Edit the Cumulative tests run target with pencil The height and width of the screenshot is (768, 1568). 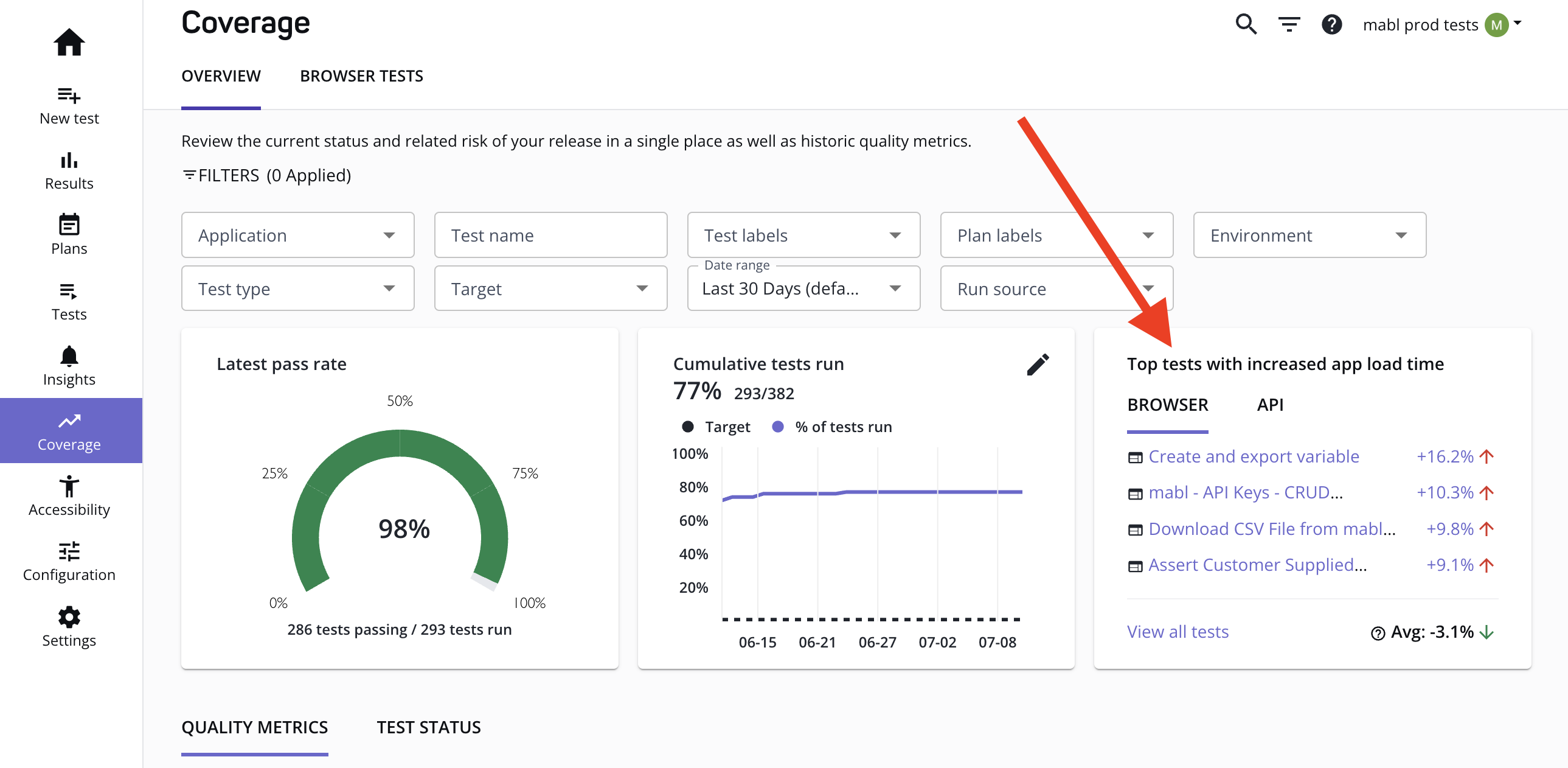point(1038,363)
